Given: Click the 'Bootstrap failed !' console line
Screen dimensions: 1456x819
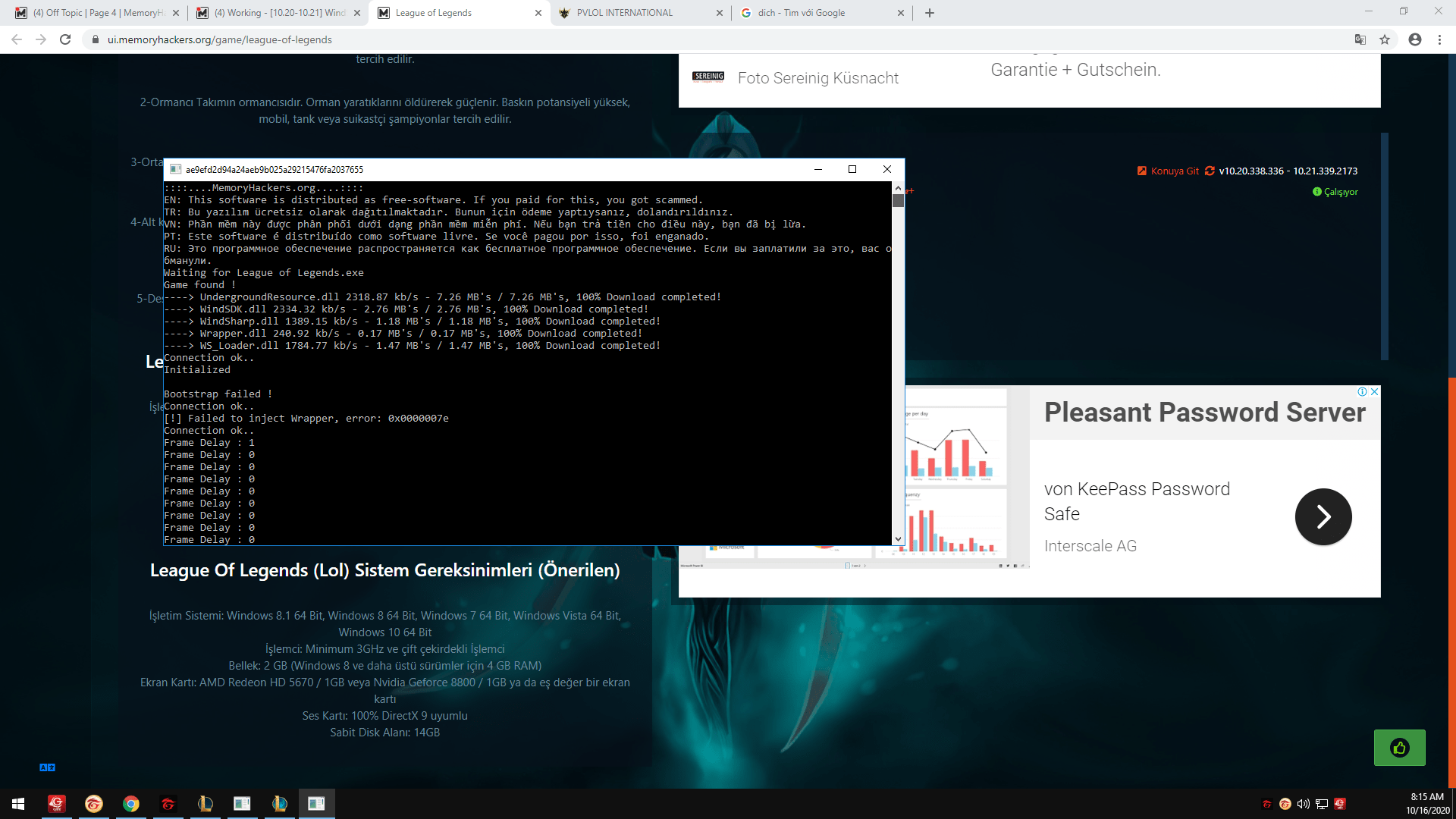Looking at the screenshot, I should click(218, 394).
